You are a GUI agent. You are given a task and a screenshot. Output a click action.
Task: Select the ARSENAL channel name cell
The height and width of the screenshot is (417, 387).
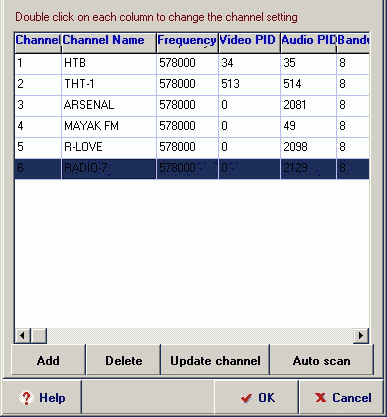109,105
